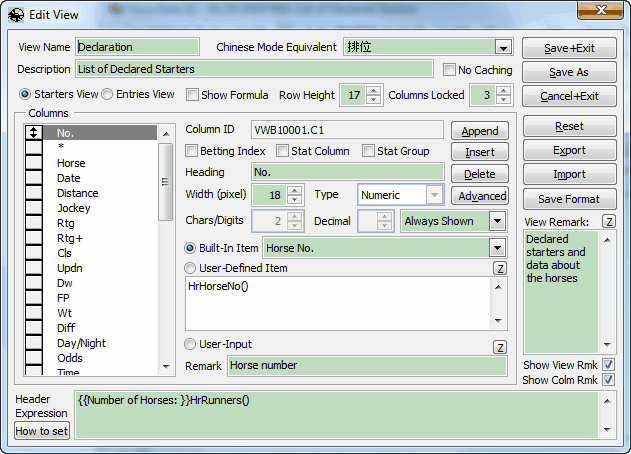631x454 pixels.
Task: Open Chinese Mode Equivalent dropdown
Action: [503, 47]
